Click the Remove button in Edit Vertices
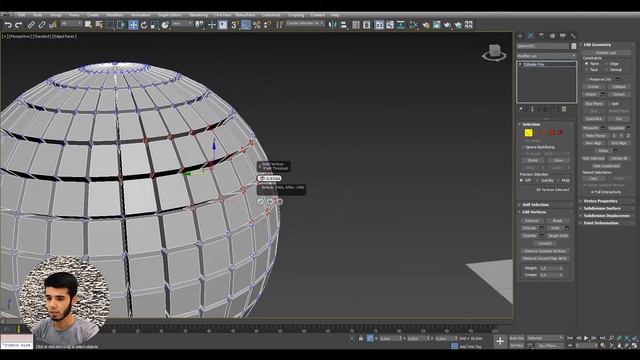The width and height of the screenshot is (640, 360). click(531, 221)
